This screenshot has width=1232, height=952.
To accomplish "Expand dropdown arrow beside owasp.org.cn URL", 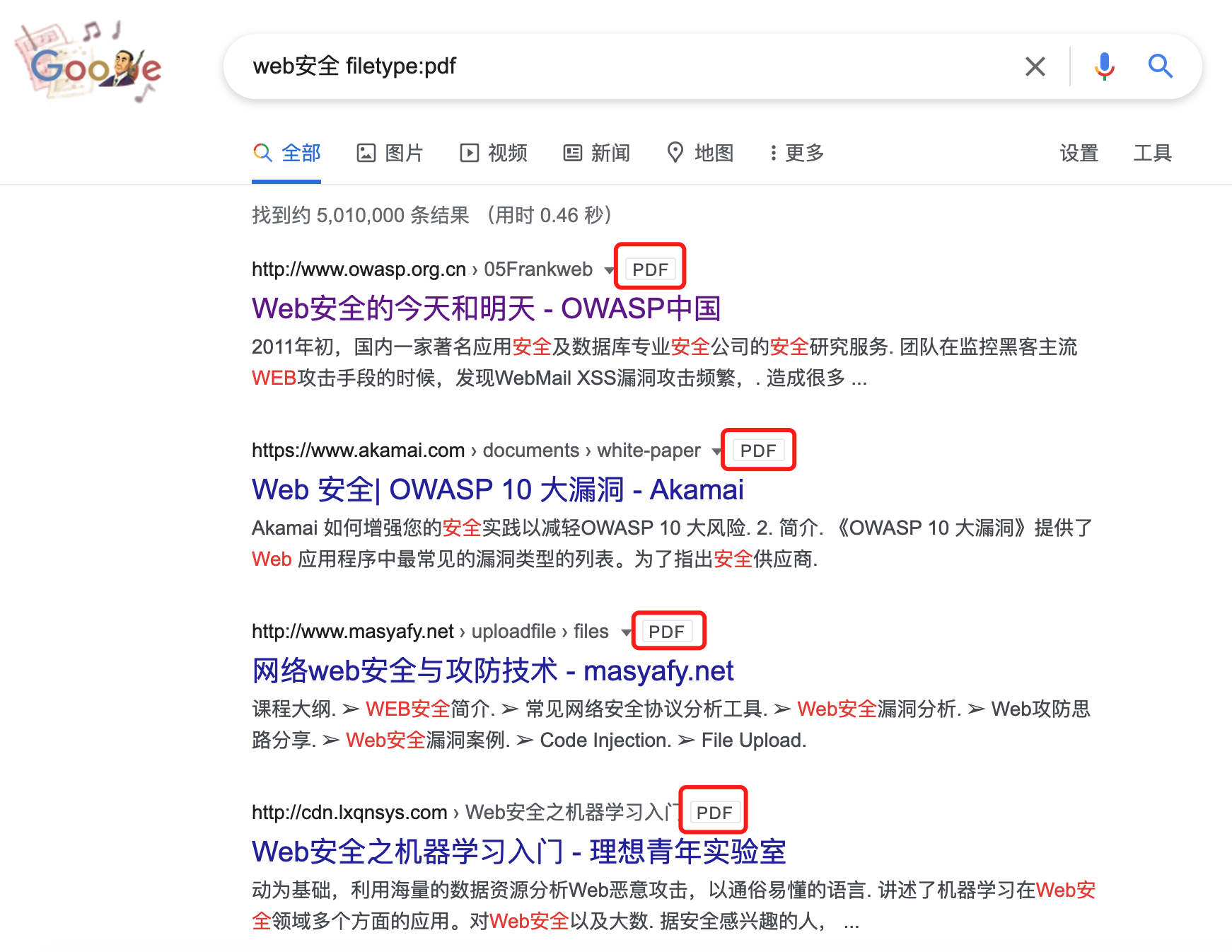I will click(x=609, y=270).
